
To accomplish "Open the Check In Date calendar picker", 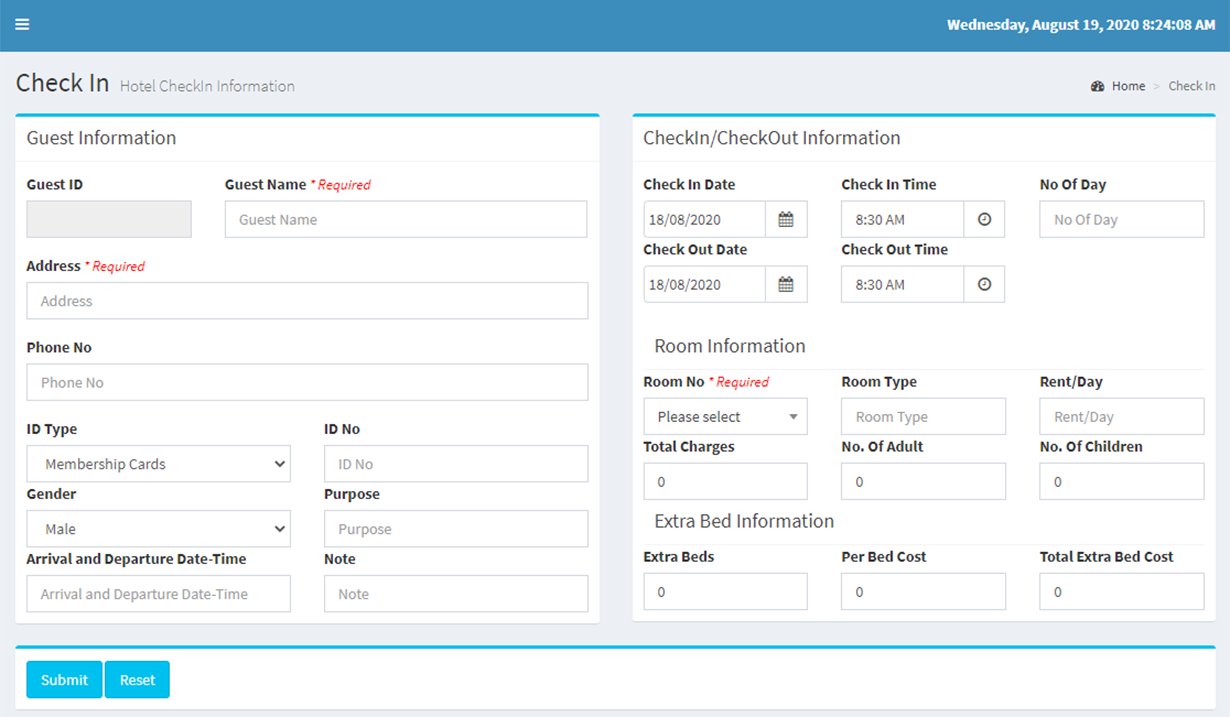I will [786, 220].
